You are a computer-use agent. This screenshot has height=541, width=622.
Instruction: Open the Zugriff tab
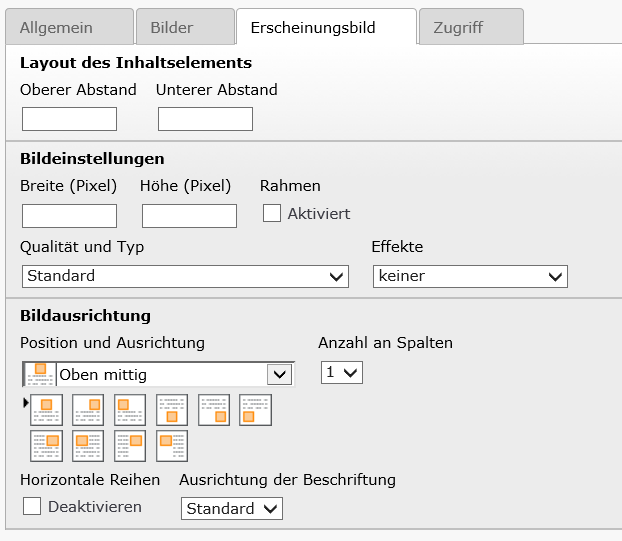471,27
